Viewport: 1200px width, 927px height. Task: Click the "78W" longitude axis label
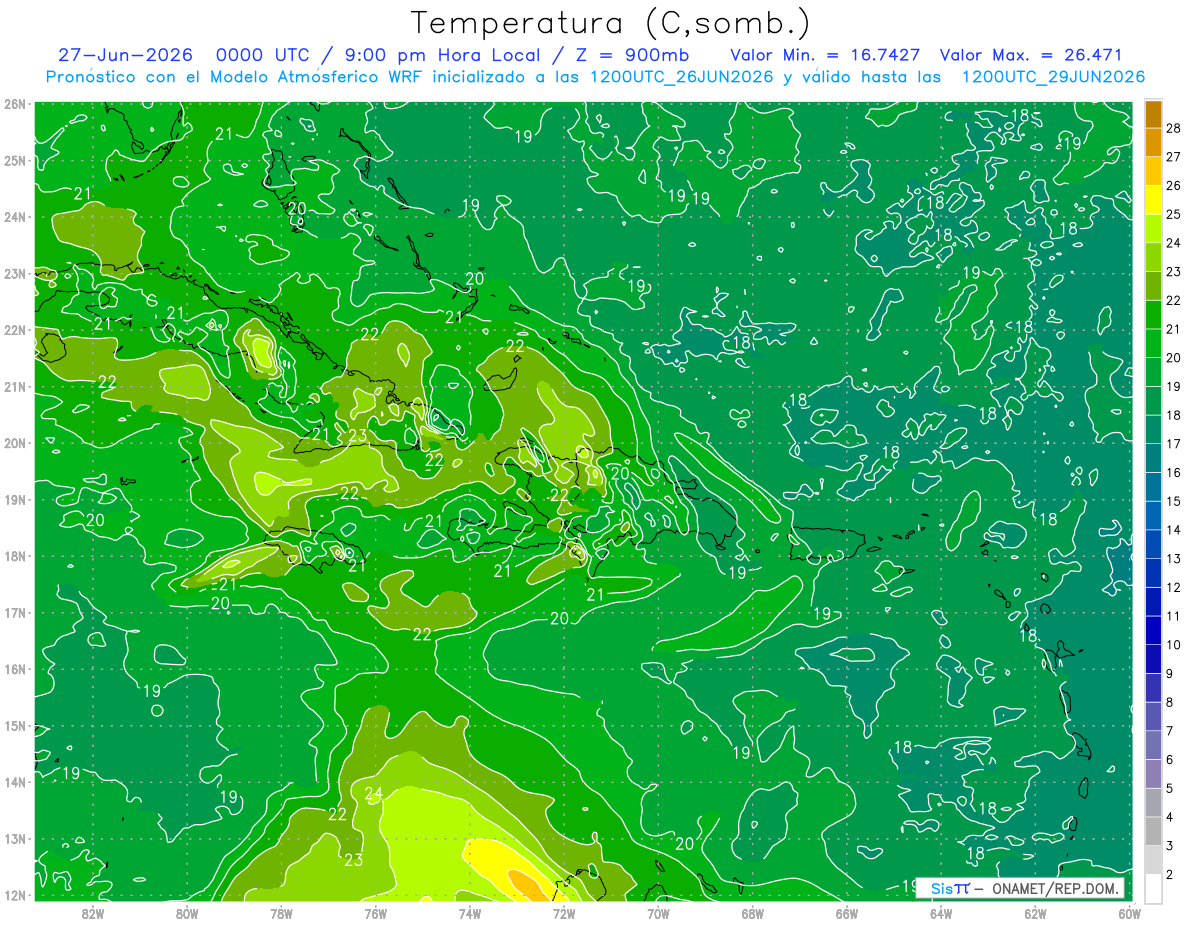pyautogui.click(x=281, y=912)
